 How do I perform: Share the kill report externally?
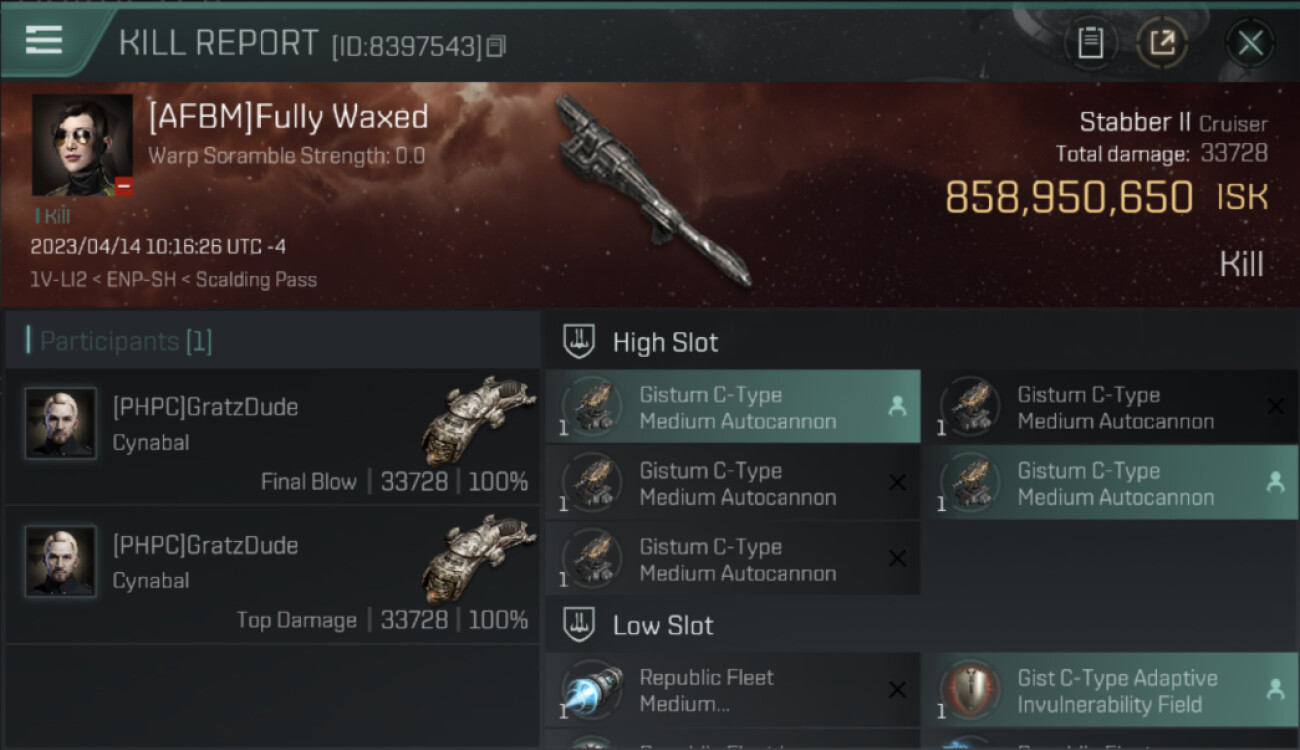(1162, 43)
